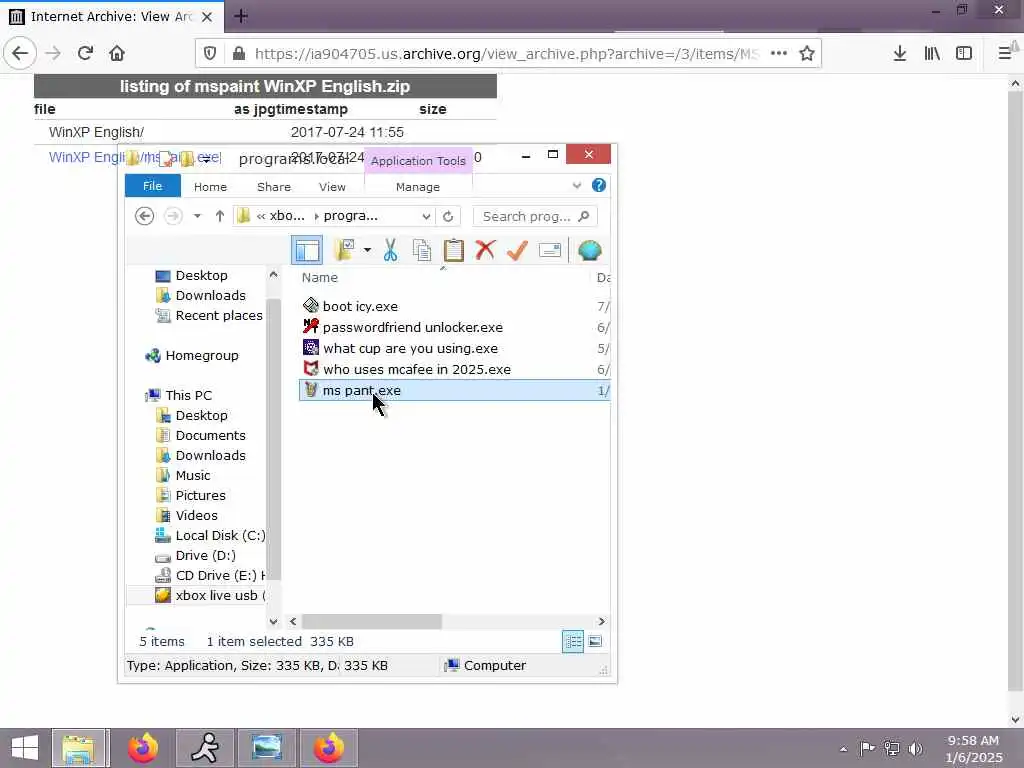This screenshot has height=768, width=1024.
Task: Open the folder options toolbar icon
Action: coord(344,250)
